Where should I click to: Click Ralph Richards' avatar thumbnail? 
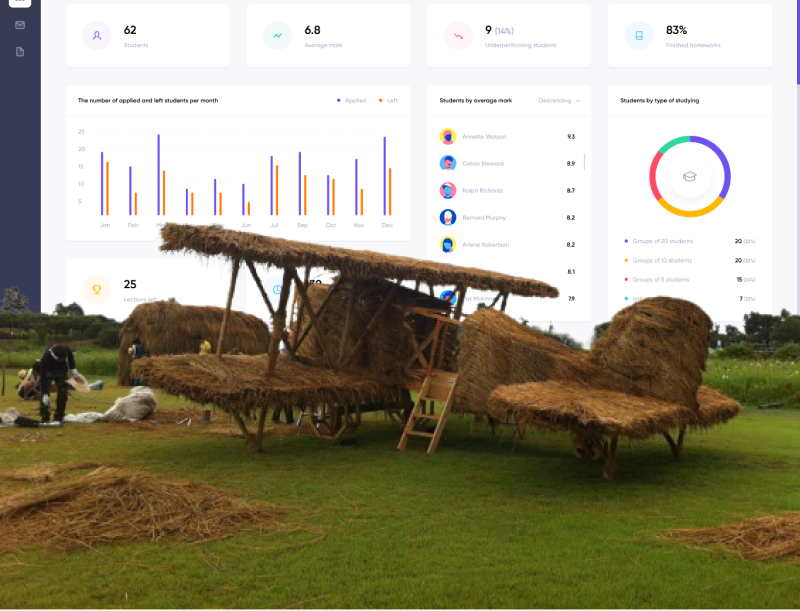point(446,190)
